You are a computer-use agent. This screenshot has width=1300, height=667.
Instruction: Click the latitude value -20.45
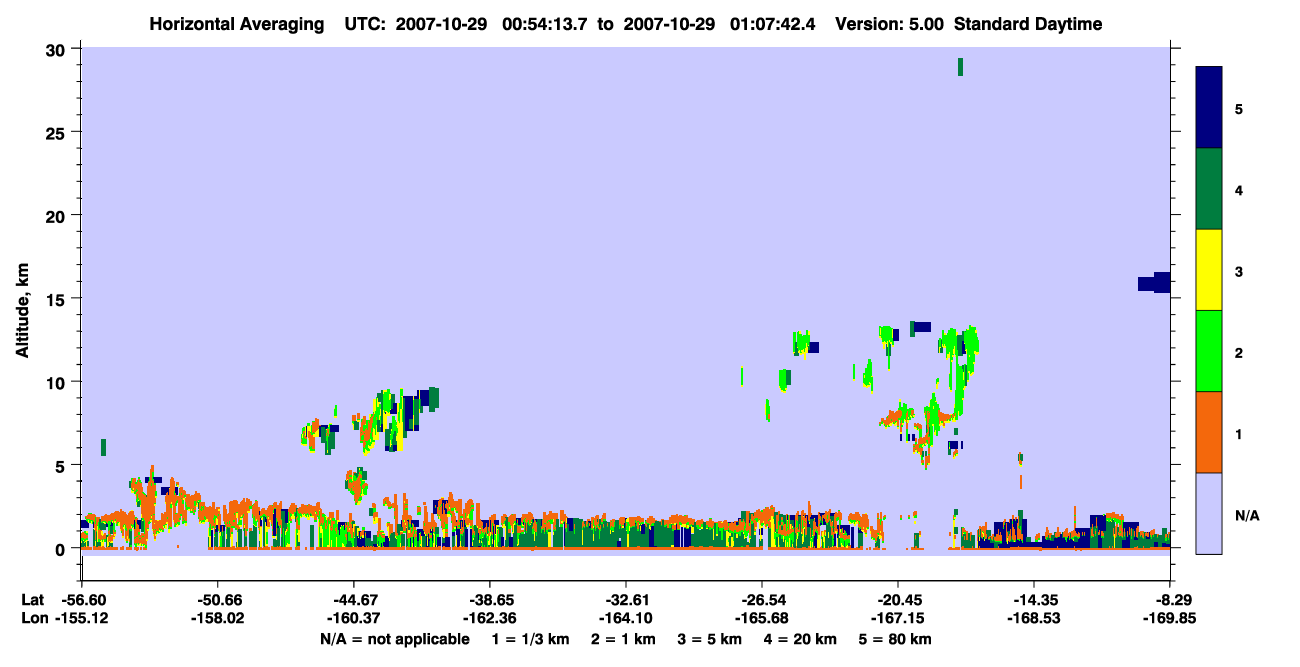898,600
